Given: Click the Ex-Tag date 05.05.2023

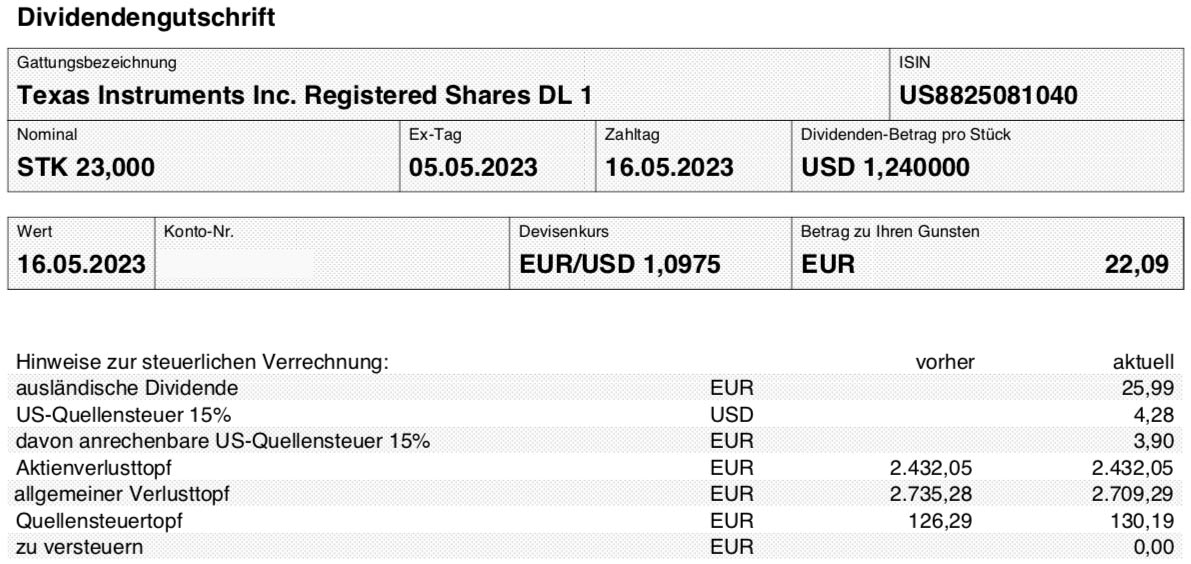Looking at the screenshot, I should click(x=473, y=167).
